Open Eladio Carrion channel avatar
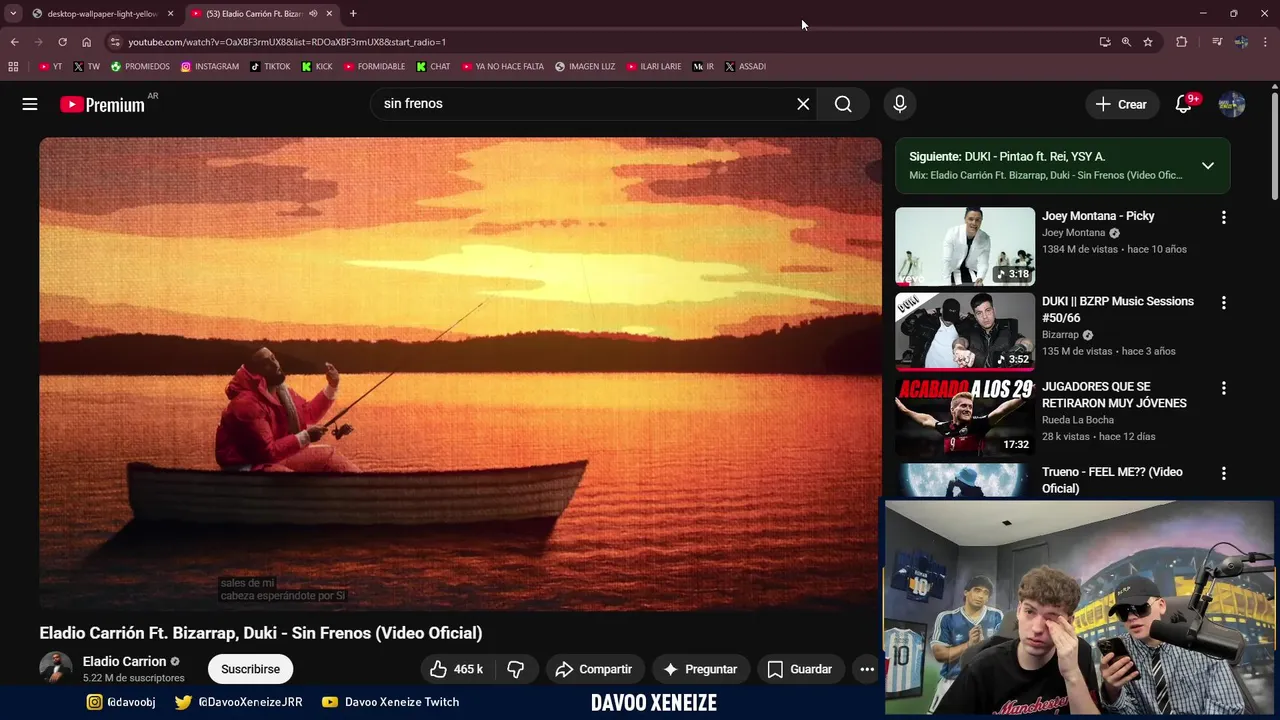Screen dimensions: 1280x720 tap(56, 669)
